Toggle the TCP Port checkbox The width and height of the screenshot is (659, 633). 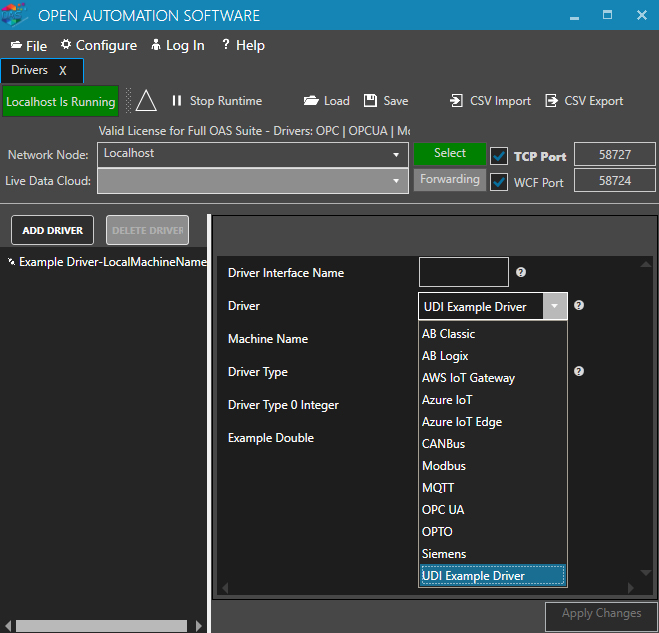click(x=499, y=156)
